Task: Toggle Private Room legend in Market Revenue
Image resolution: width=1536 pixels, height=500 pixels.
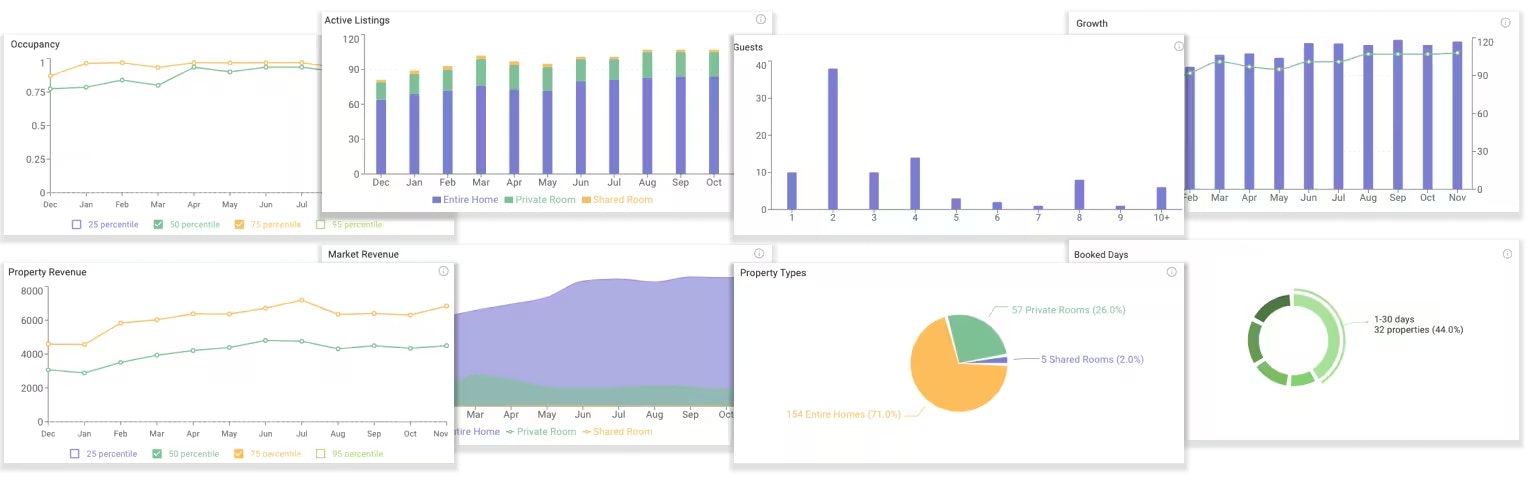Action: coord(540,432)
